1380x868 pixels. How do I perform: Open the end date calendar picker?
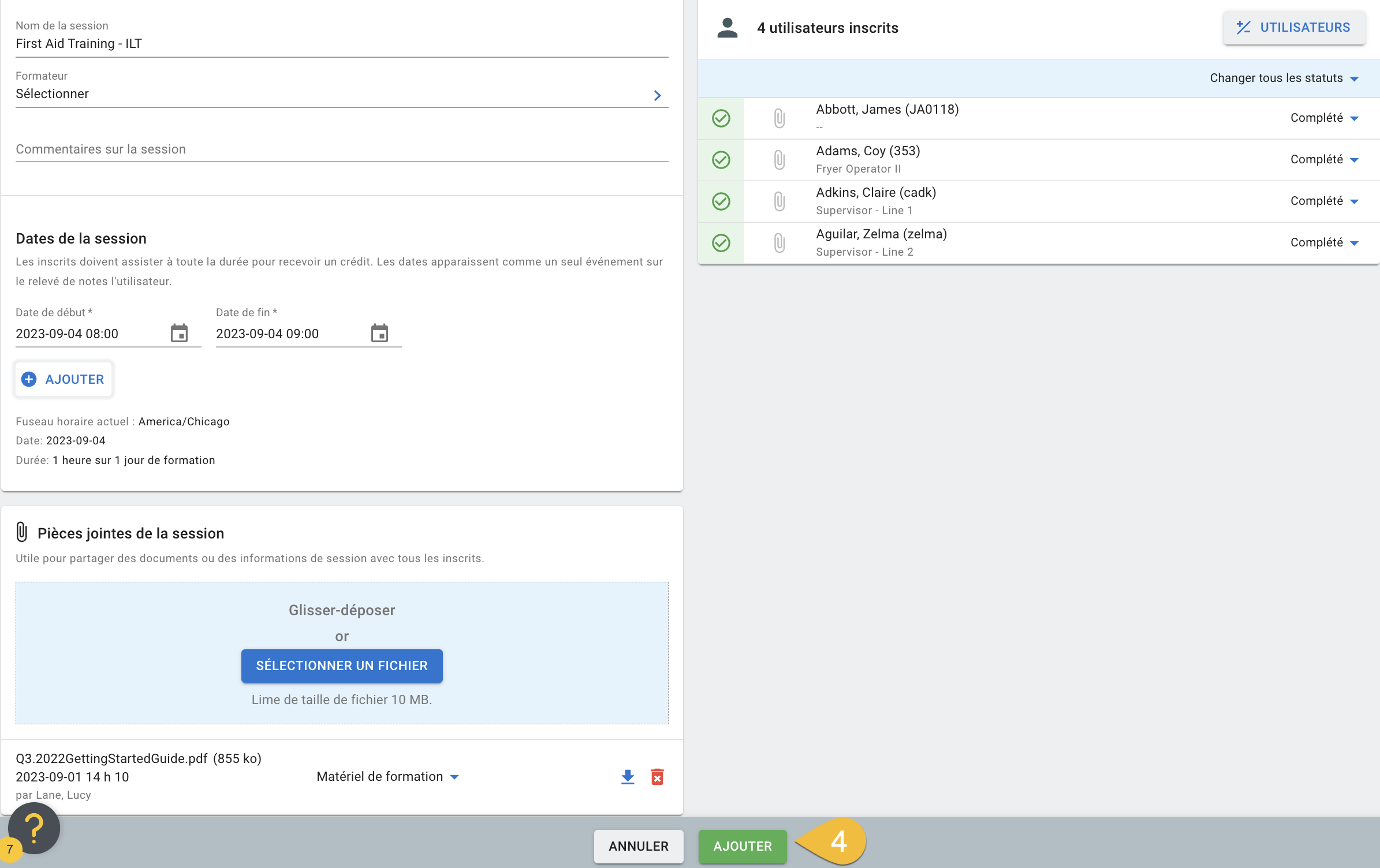pos(379,334)
